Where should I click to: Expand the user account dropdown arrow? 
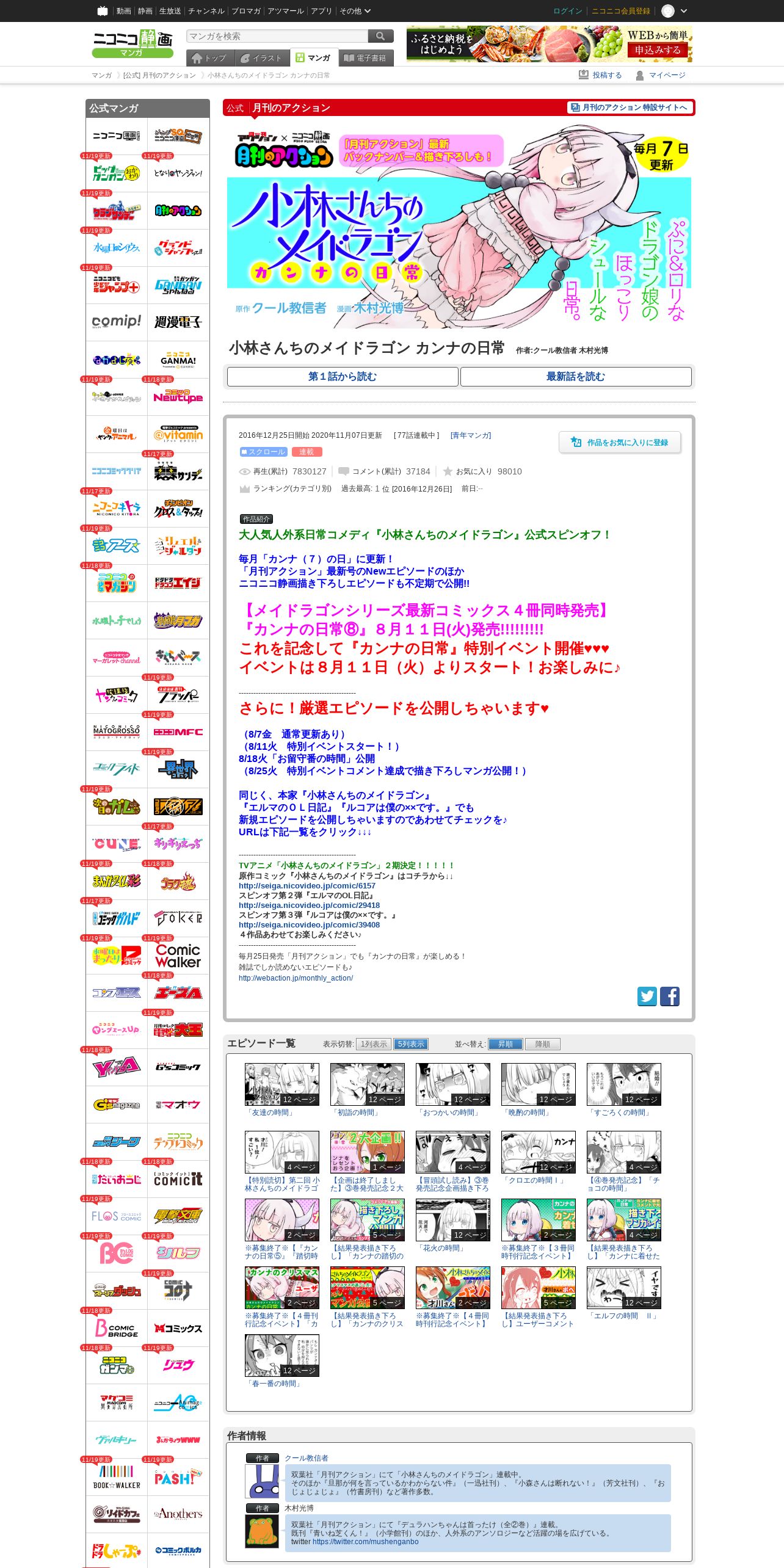click(684, 11)
